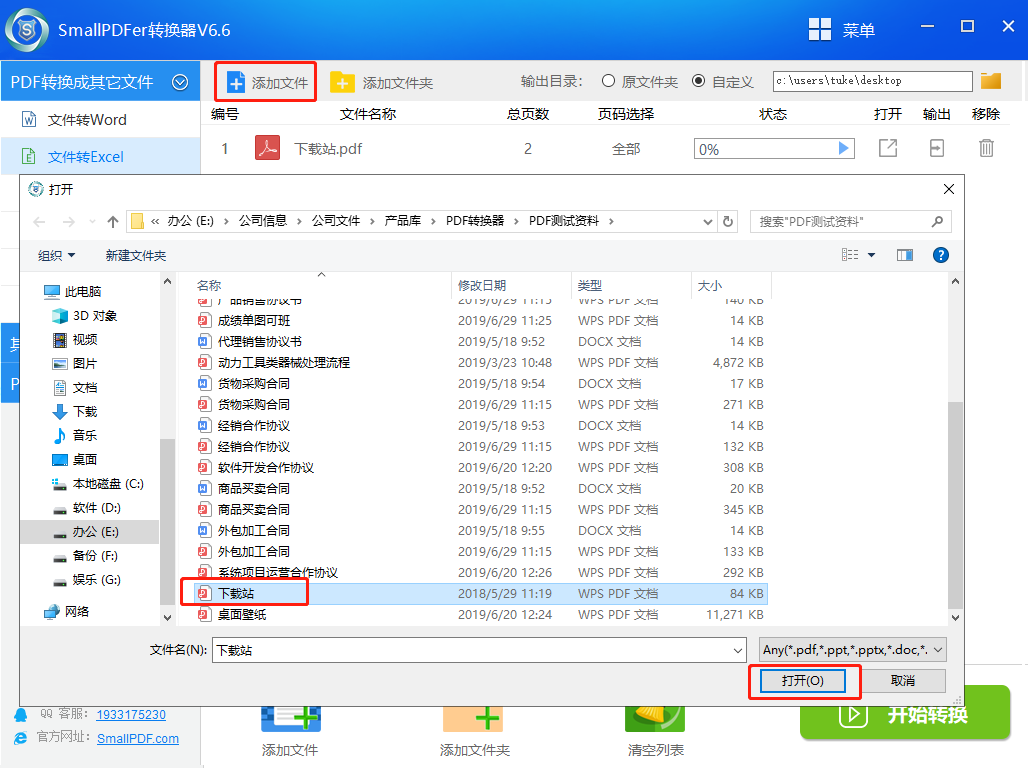Open the 菜单 grid menu icon
Viewport: 1028px width, 768px height.
coord(820,30)
